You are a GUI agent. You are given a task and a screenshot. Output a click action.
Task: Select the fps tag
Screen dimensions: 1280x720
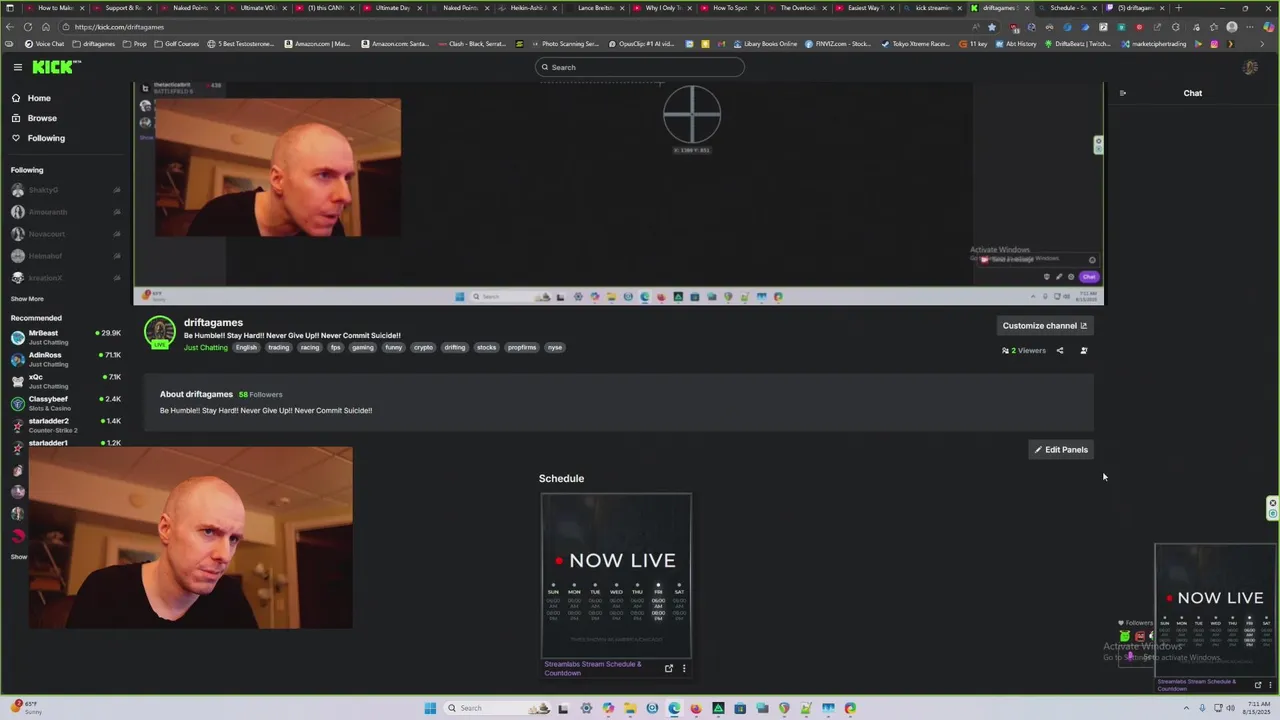(x=335, y=347)
